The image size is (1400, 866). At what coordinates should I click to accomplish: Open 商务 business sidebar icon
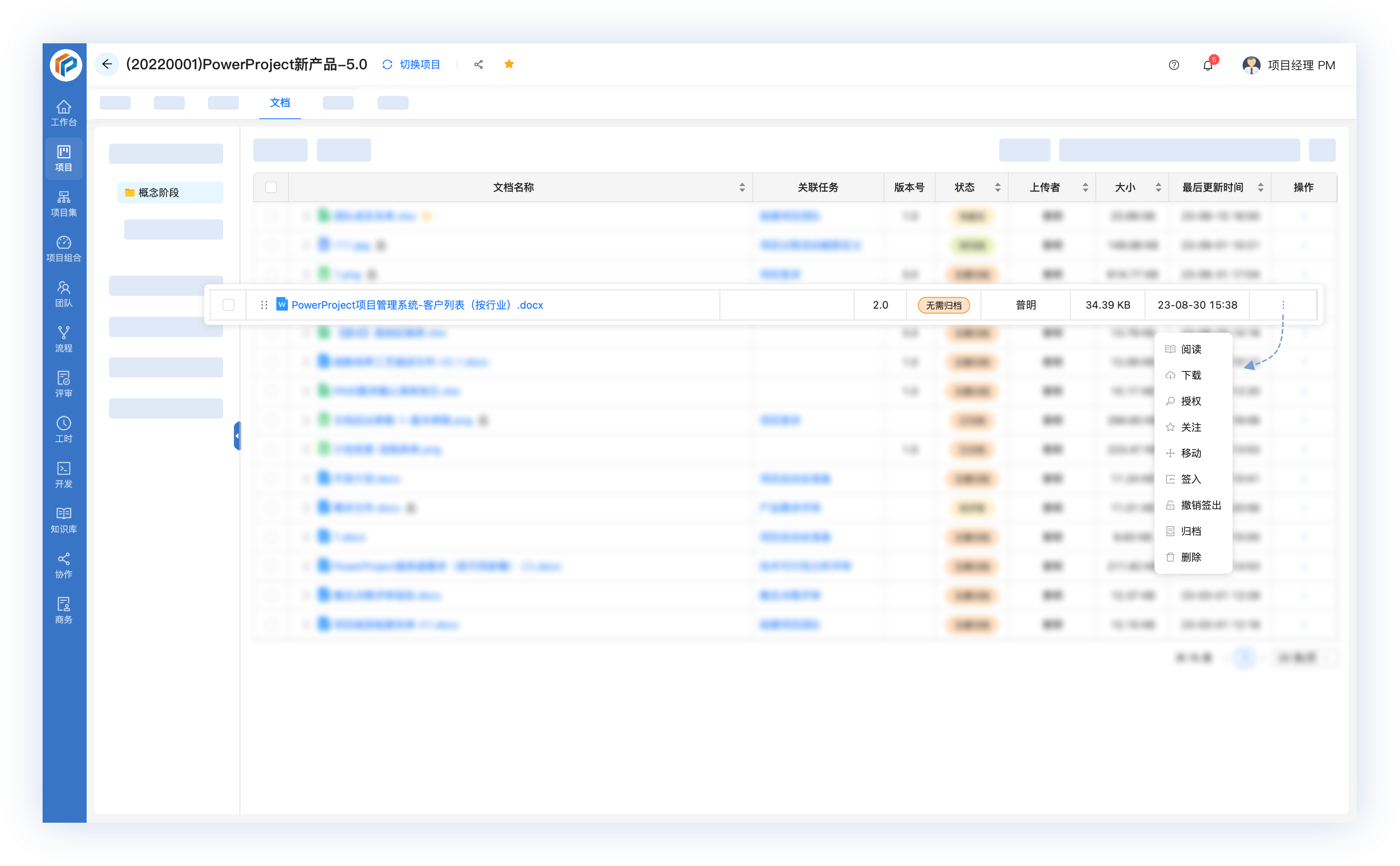coord(64,611)
